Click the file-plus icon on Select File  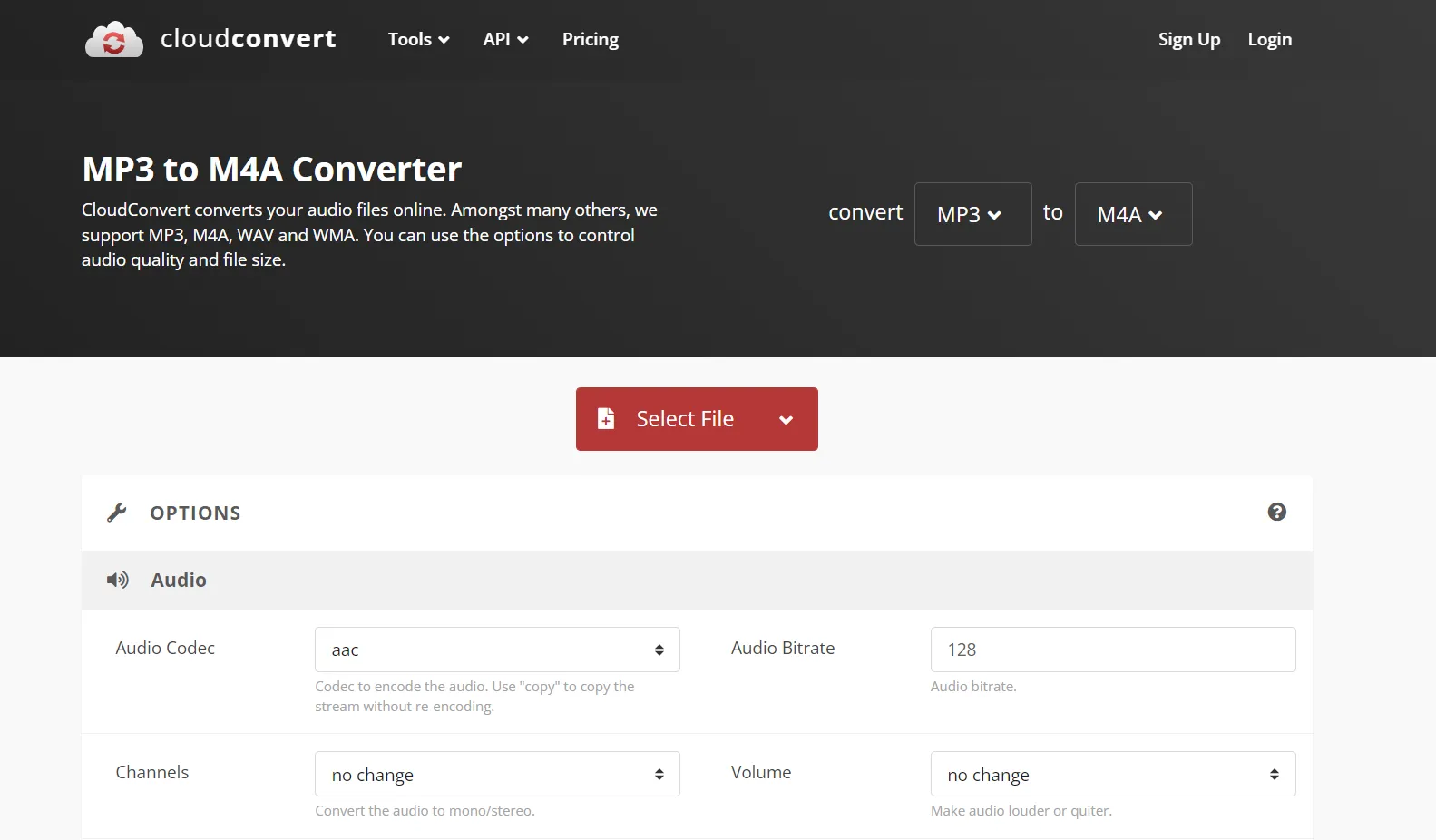606,419
